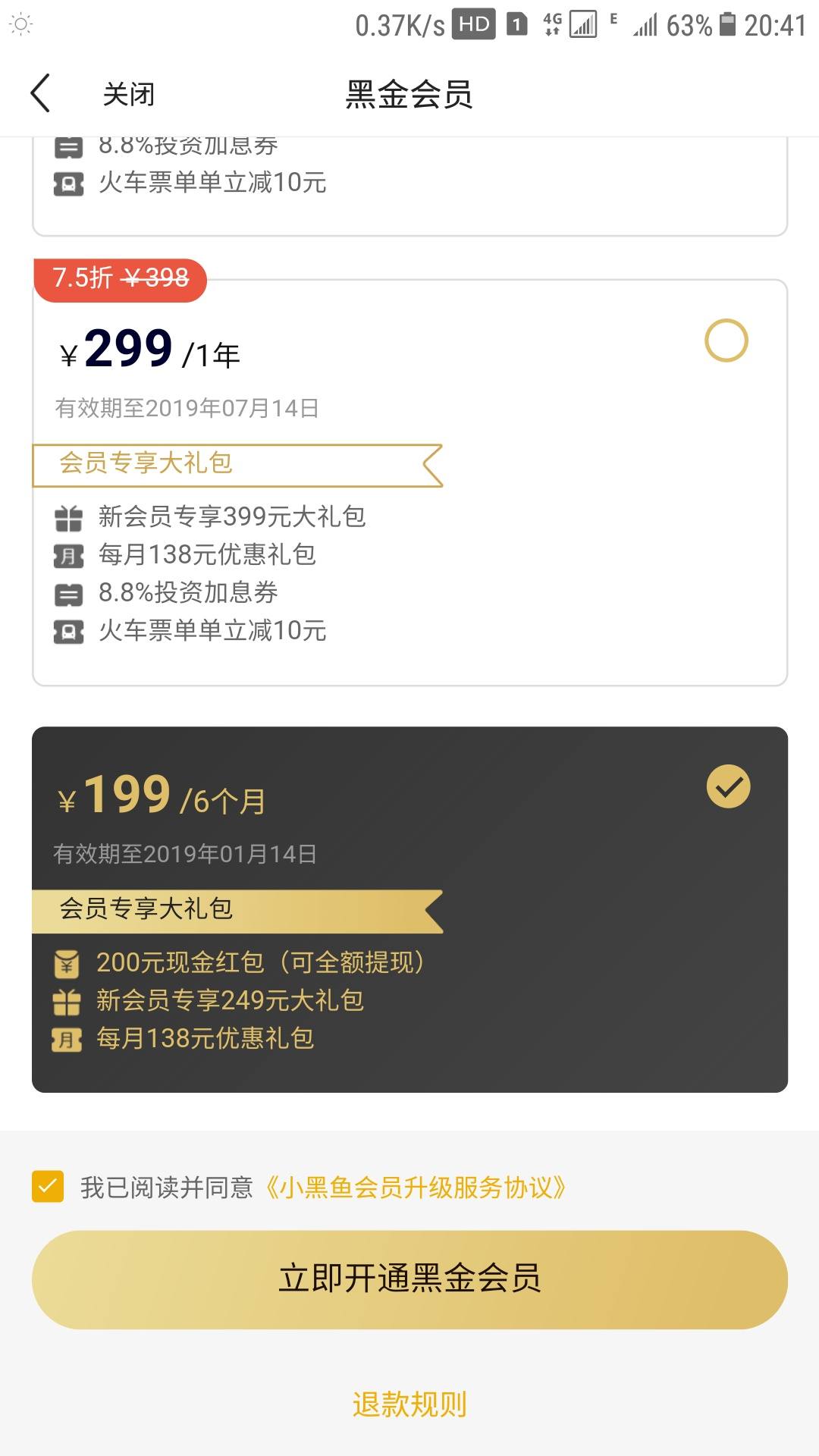Tap the 7.5折 ¥398 discount badge

pos(121,279)
